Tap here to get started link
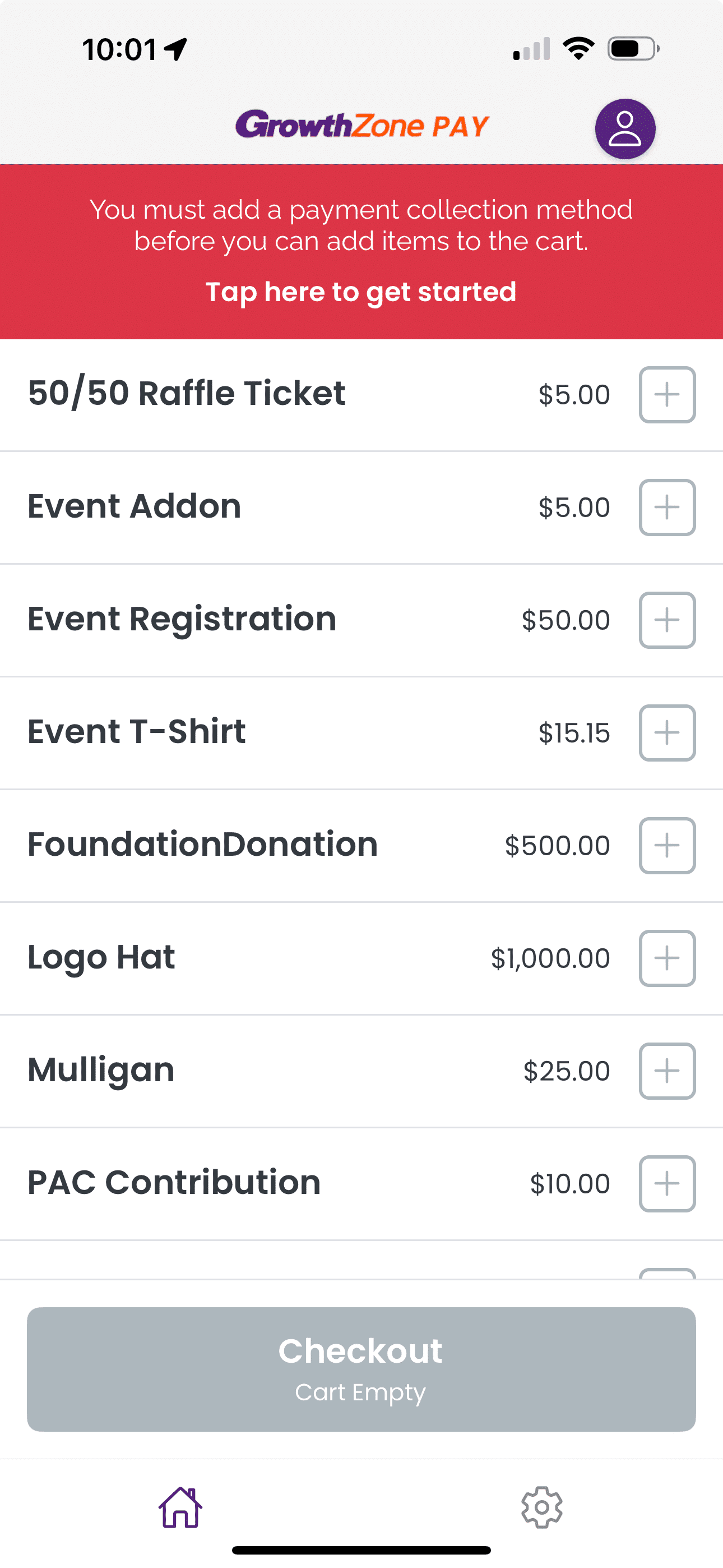The height and width of the screenshot is (1568, 723). point(361,292)
